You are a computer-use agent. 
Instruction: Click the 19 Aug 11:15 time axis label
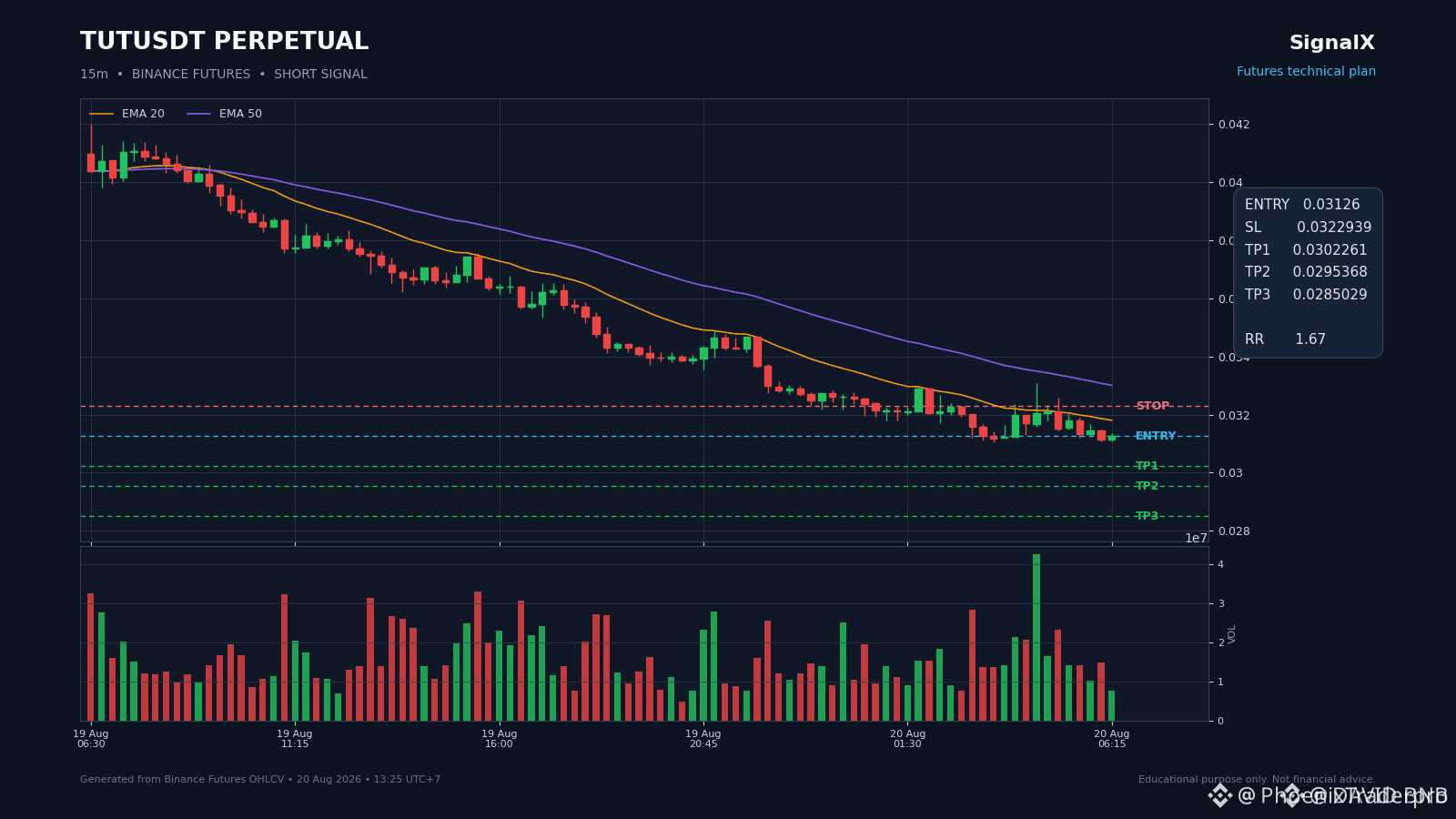(295, 739)
